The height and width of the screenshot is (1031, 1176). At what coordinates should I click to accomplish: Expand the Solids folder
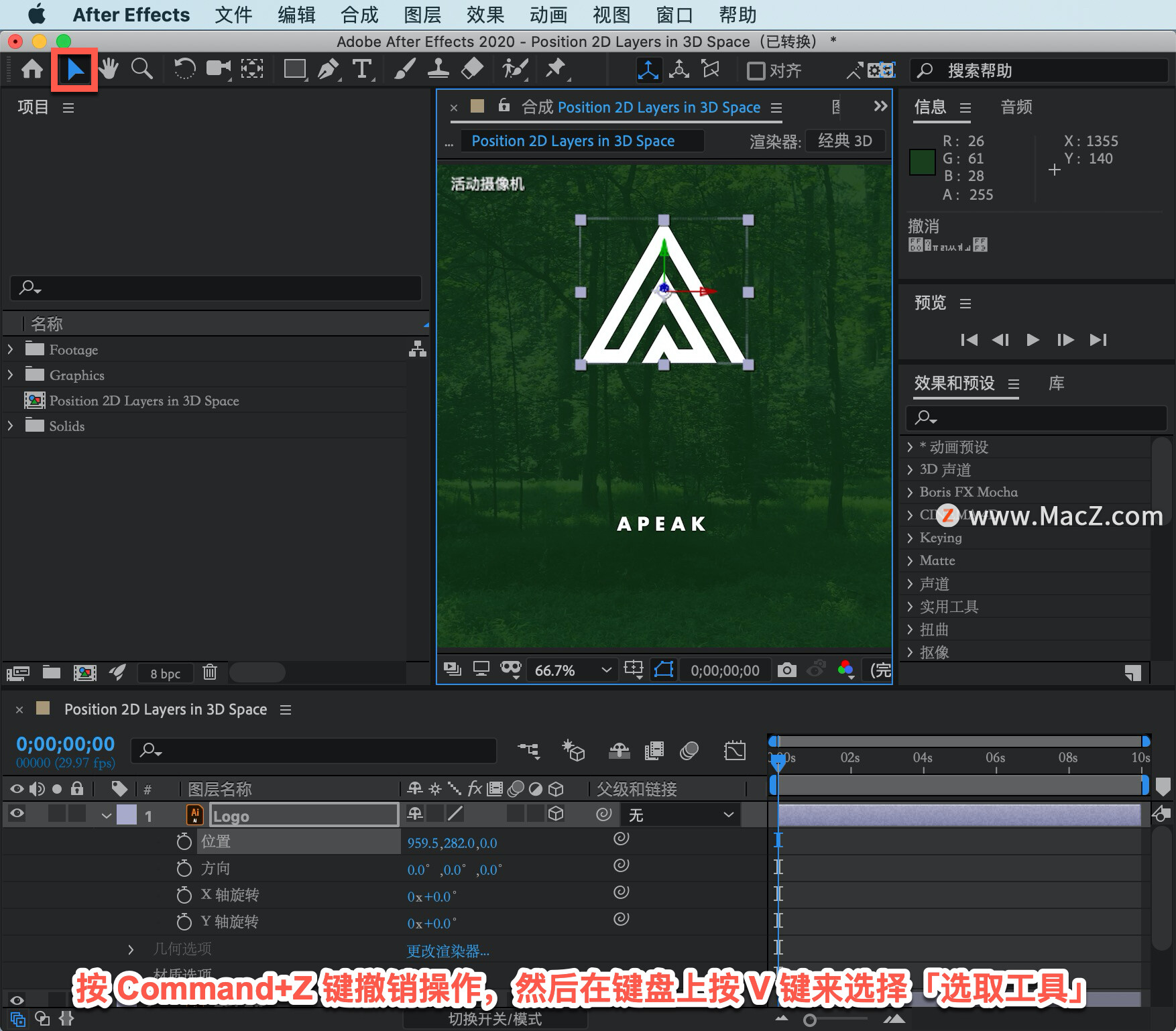pos(11,426)
